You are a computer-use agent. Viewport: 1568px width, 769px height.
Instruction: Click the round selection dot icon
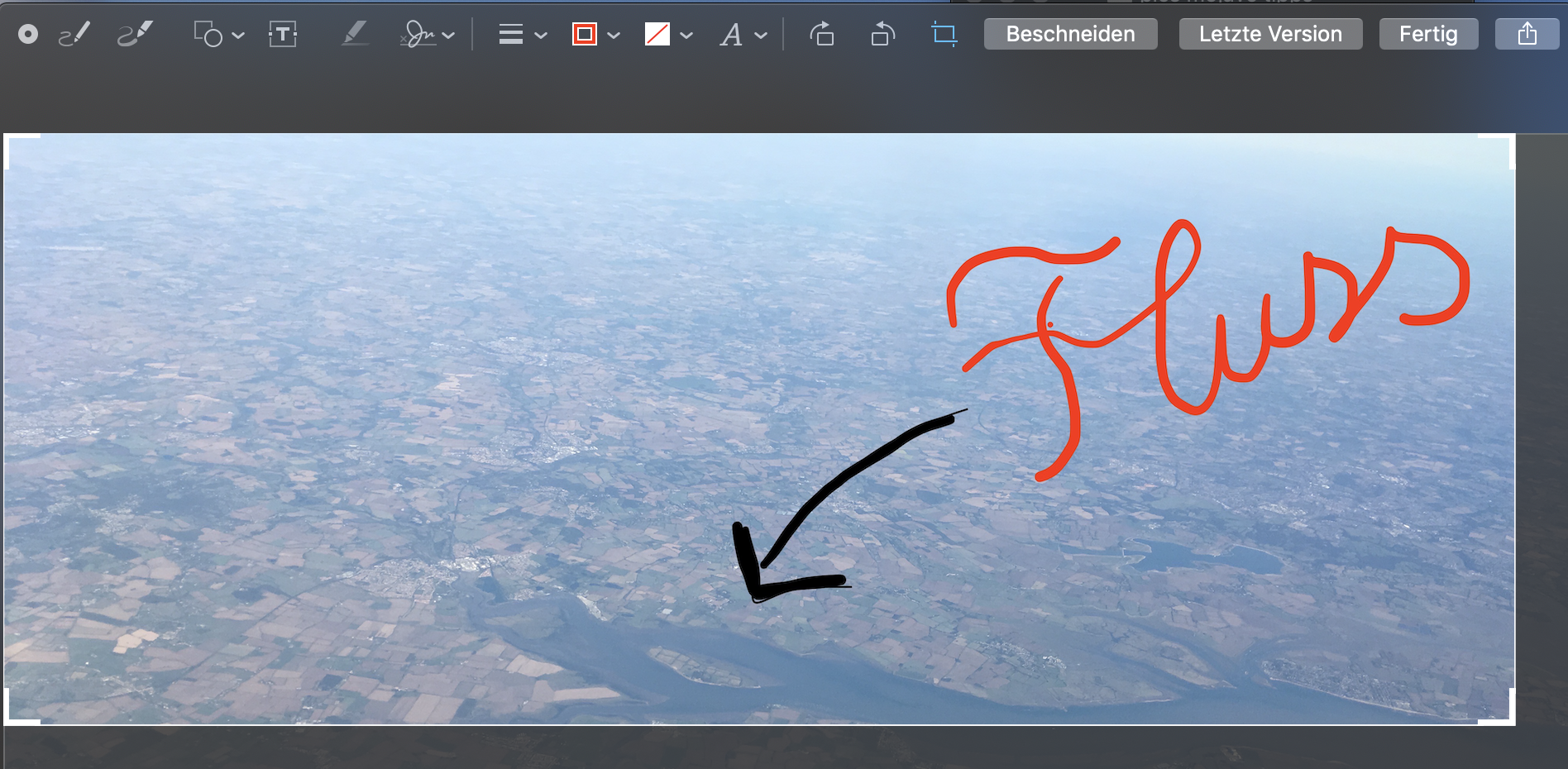click(x=28, y=35)
